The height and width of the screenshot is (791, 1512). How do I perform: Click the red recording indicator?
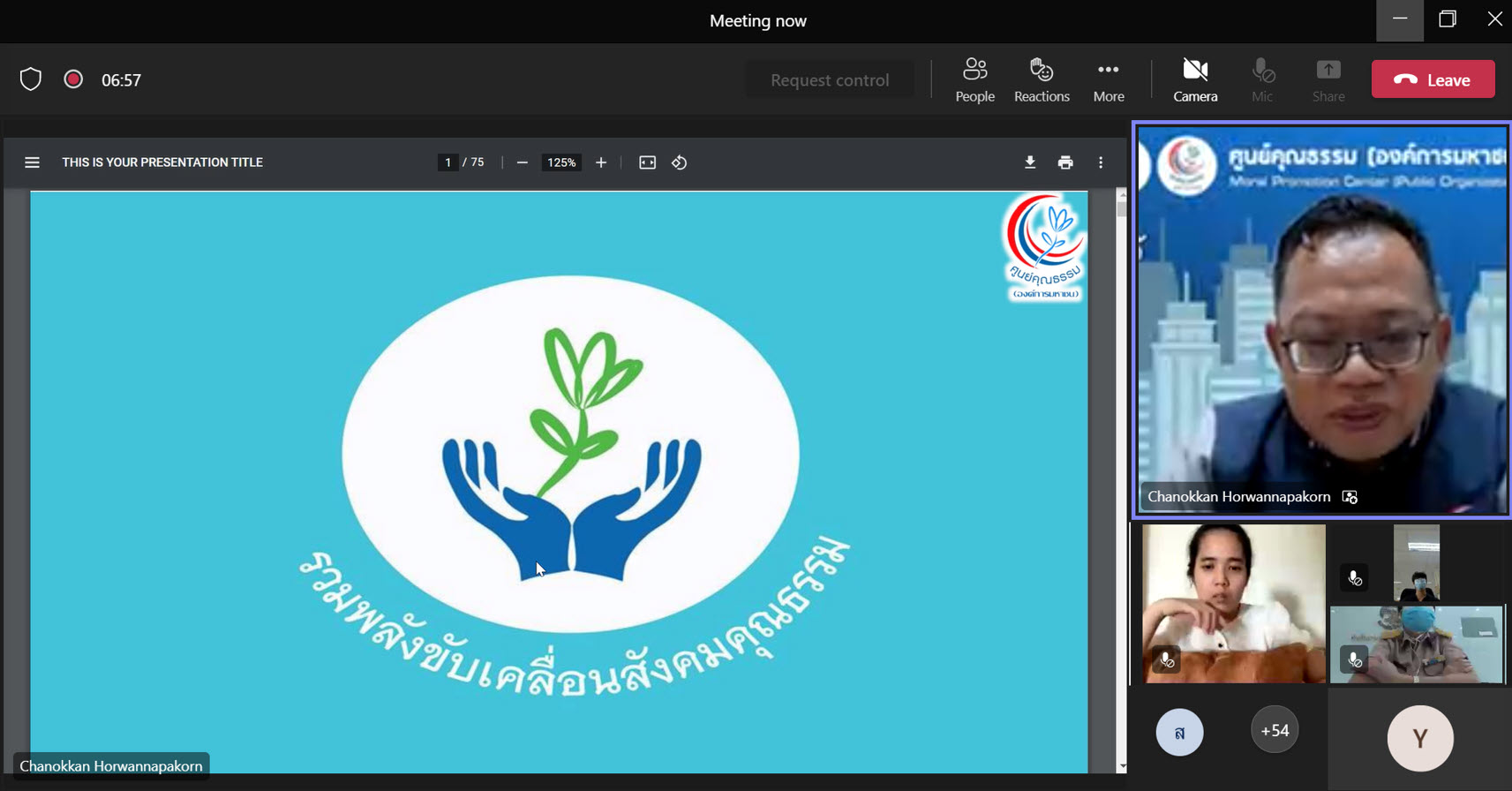73,79
